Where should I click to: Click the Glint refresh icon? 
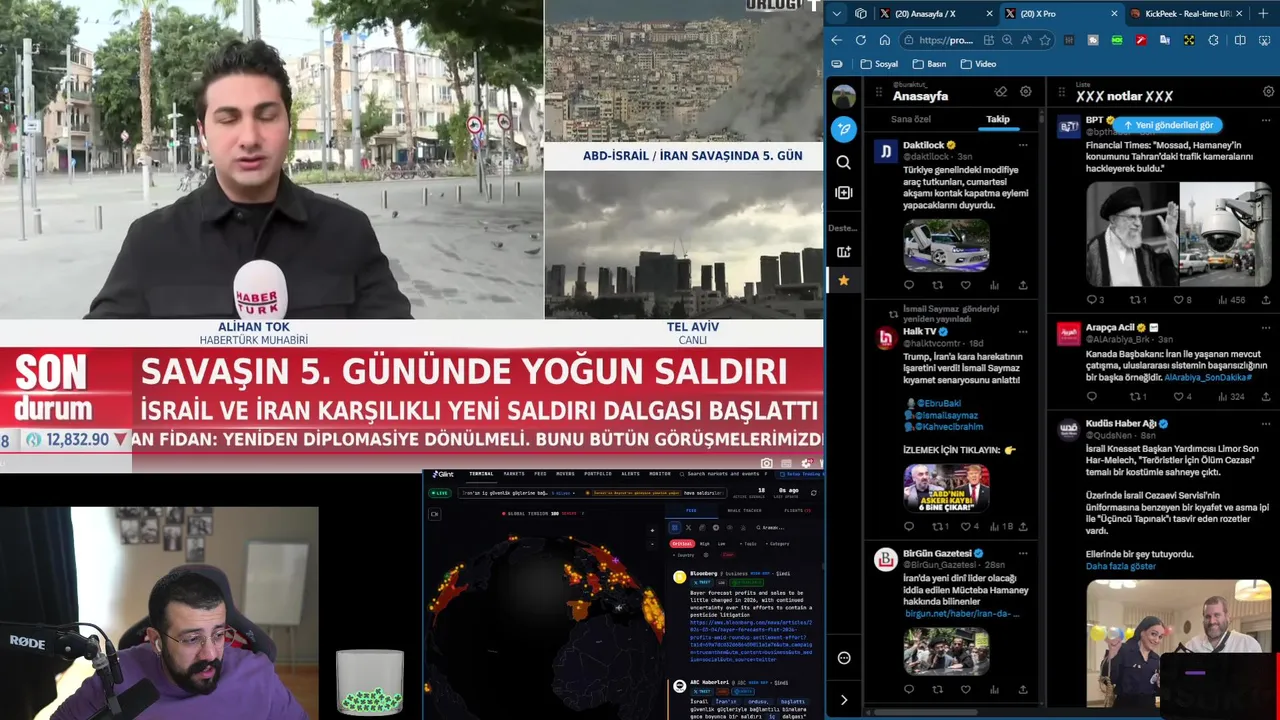point(813,493)
